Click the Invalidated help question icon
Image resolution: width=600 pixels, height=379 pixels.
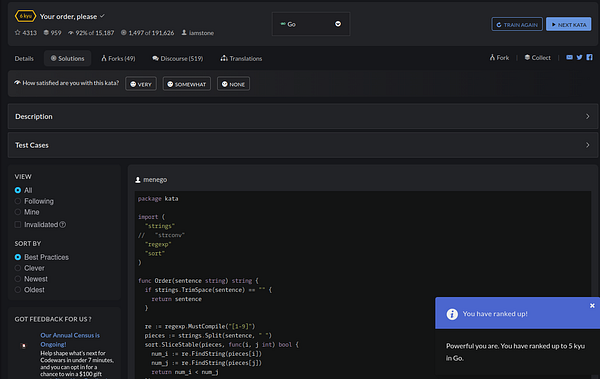62,225
